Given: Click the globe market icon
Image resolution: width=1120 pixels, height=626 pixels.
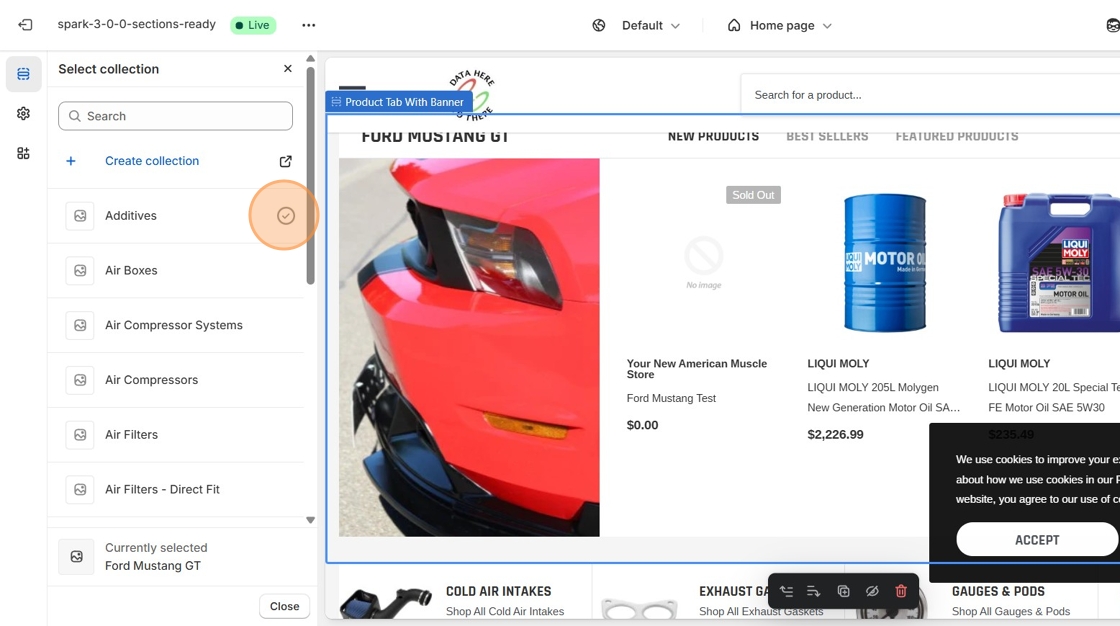Looking at the screenshot, I should coord(599,26).
